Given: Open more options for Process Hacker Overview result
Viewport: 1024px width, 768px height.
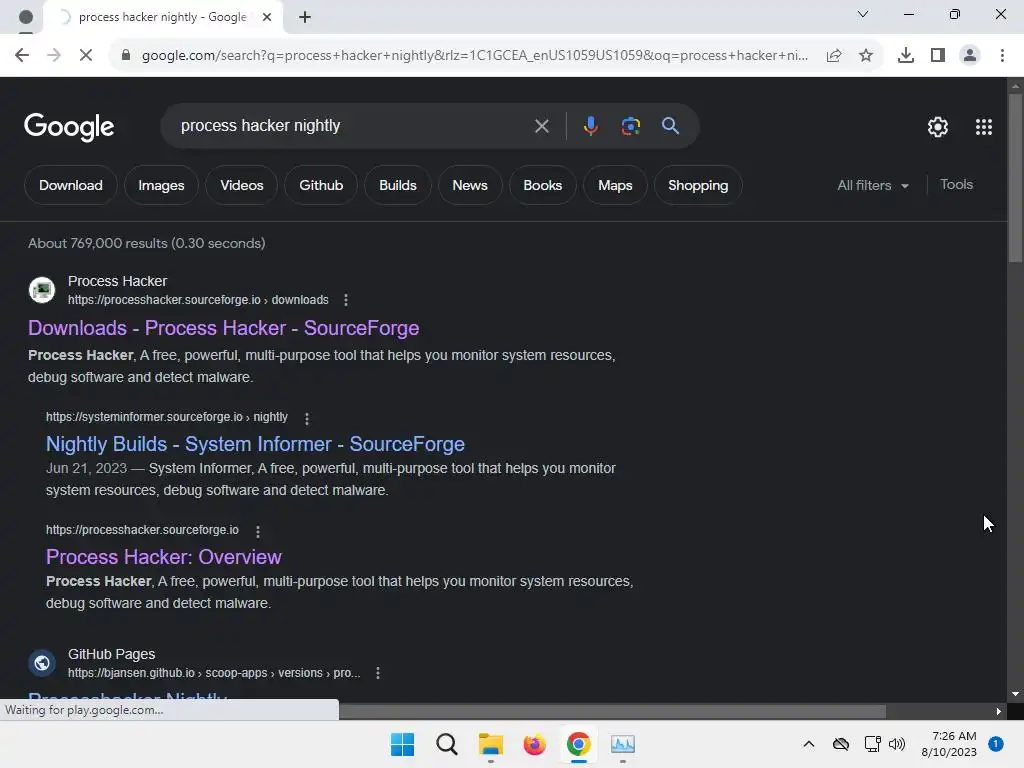Looking at the screenshot, I should coord(258,532).
